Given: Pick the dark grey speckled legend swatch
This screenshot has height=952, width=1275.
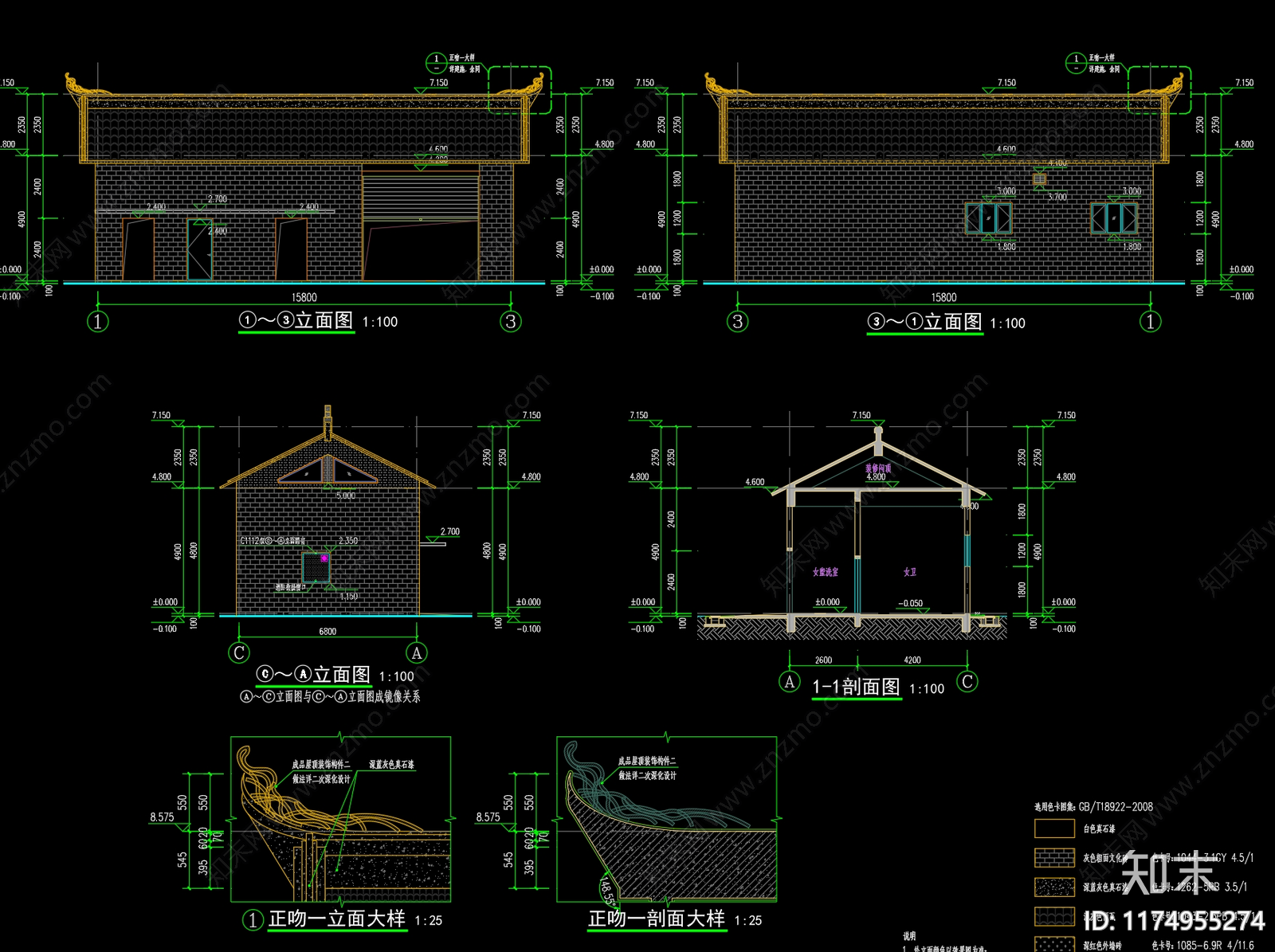Looking at the screenshot, I should (x=1054, y=887).
